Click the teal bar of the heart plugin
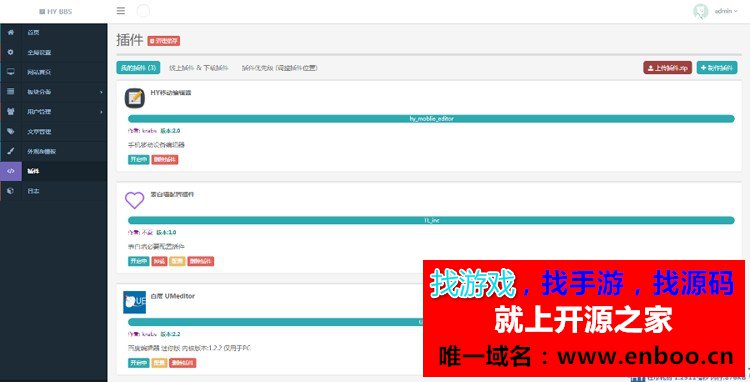Image resolution: width=750 pixels, height=382 pixels. click(431, 220)
